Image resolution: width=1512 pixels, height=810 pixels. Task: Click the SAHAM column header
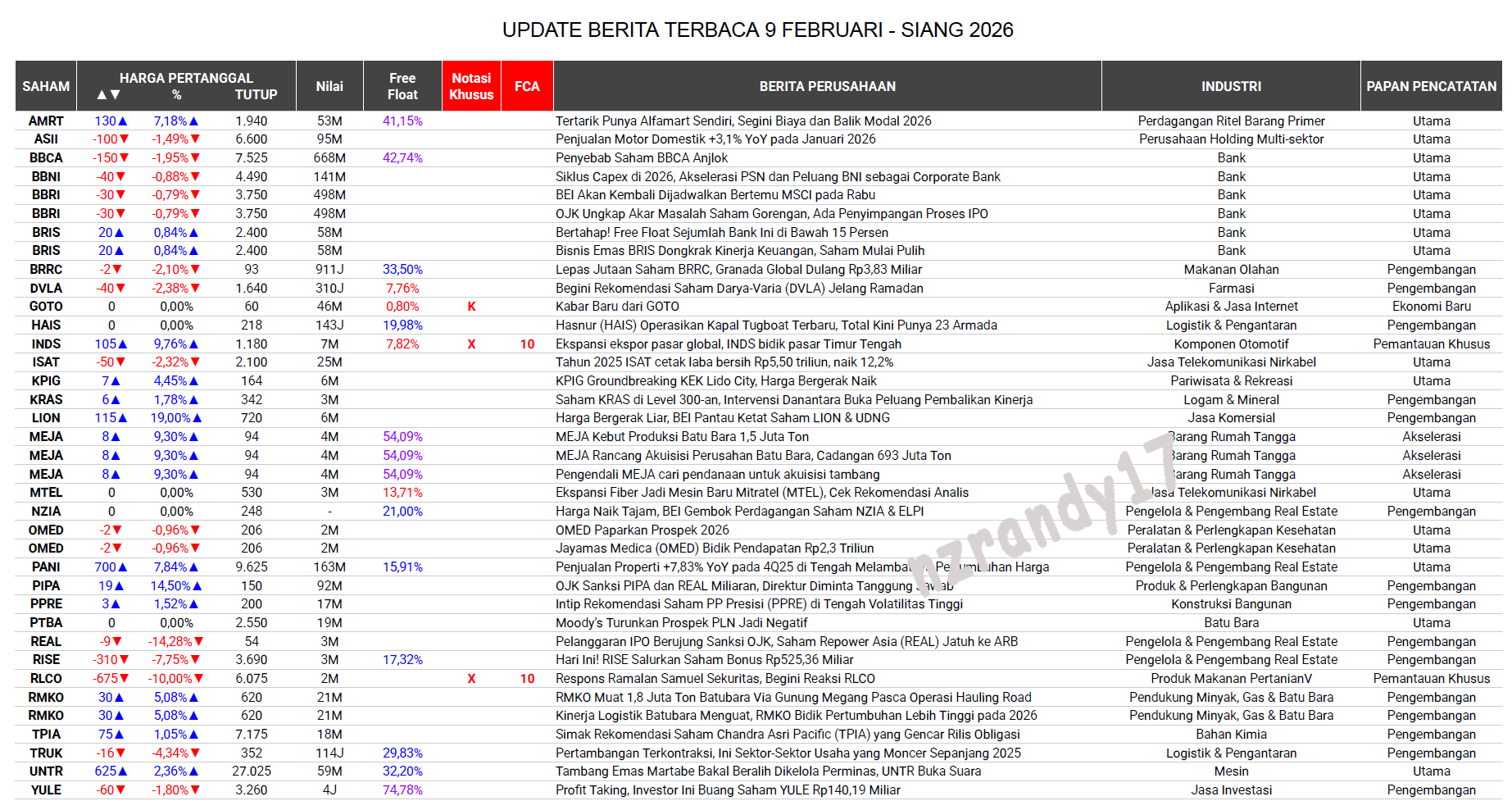point(46,86)
